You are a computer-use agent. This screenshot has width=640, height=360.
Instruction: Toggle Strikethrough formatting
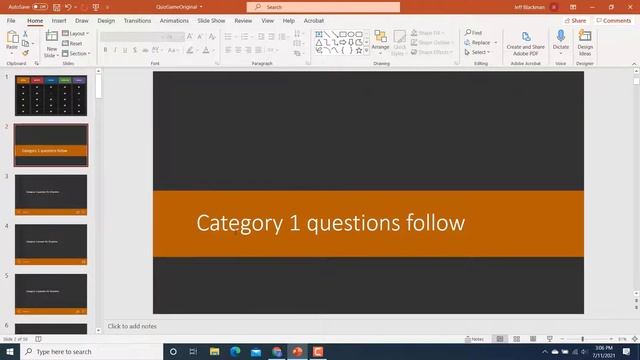(145, 50)
